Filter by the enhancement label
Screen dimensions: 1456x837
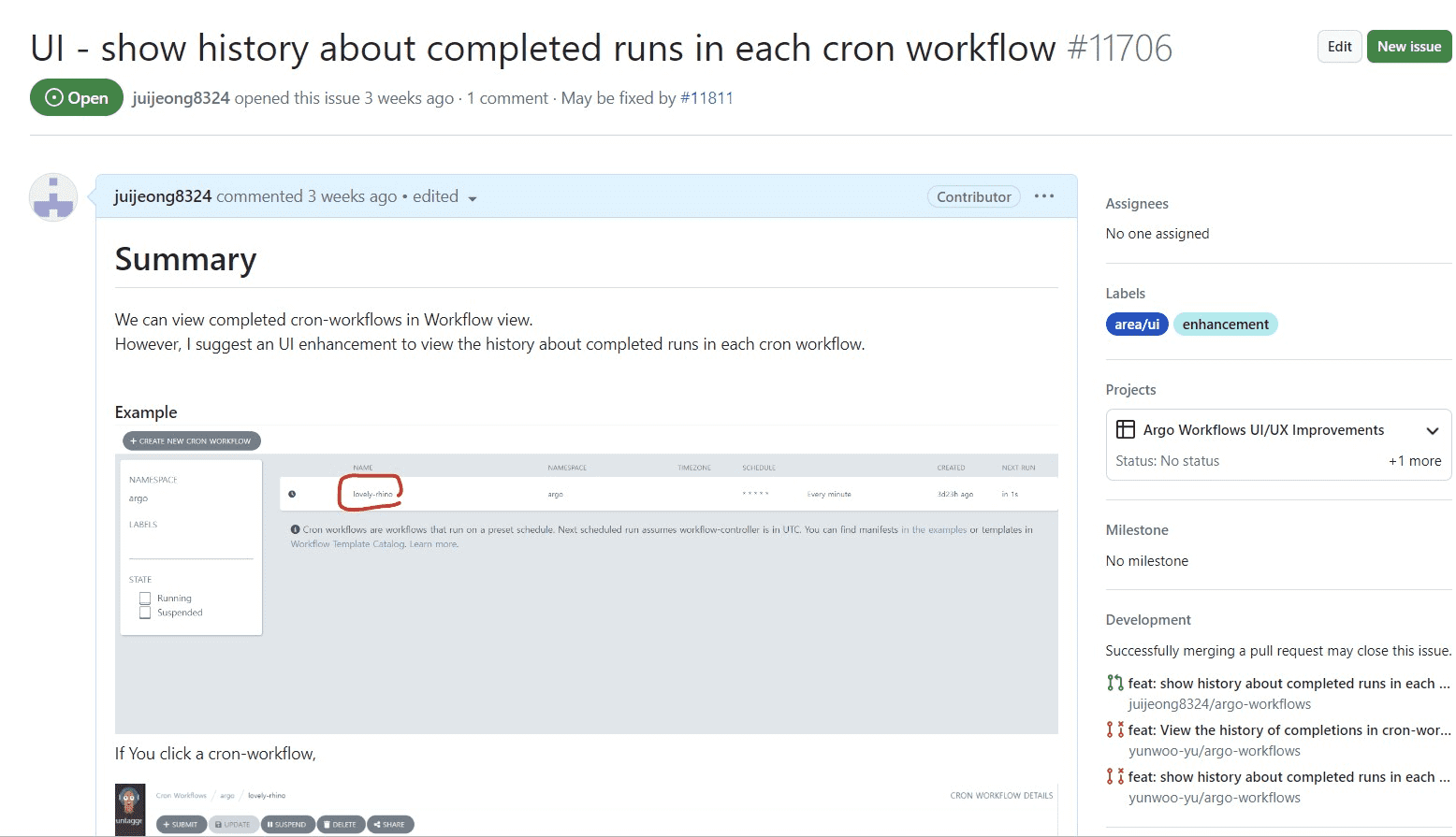[1225, 325]
